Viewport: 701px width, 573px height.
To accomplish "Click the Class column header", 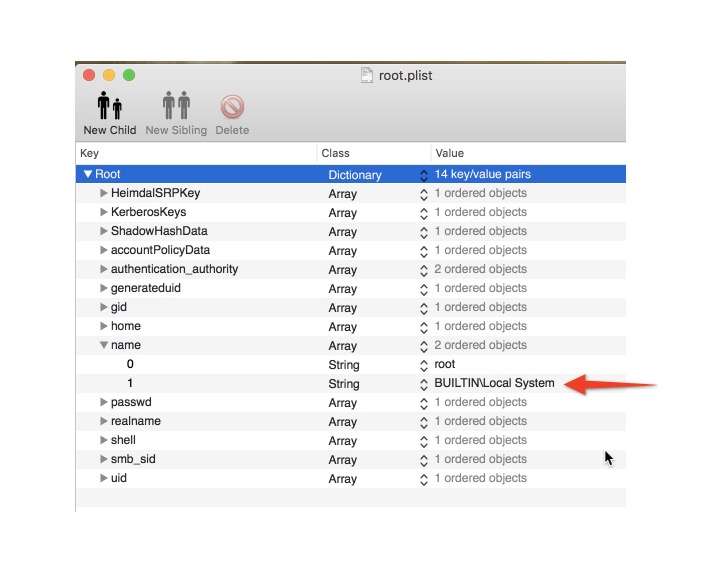I will [373, 154].
